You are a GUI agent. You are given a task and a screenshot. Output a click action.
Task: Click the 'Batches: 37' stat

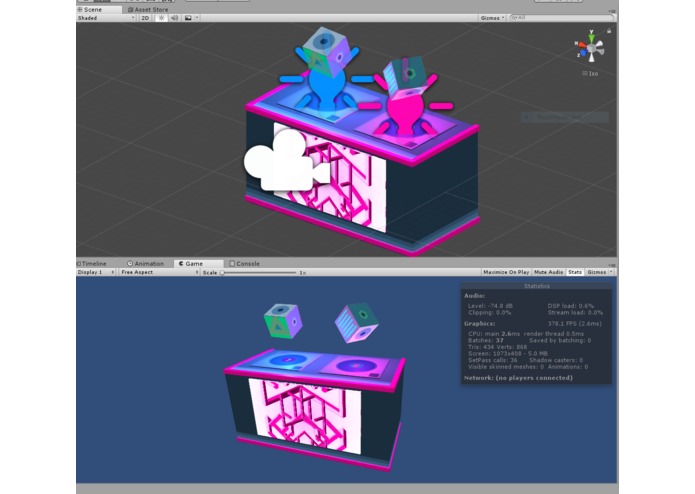486,340
